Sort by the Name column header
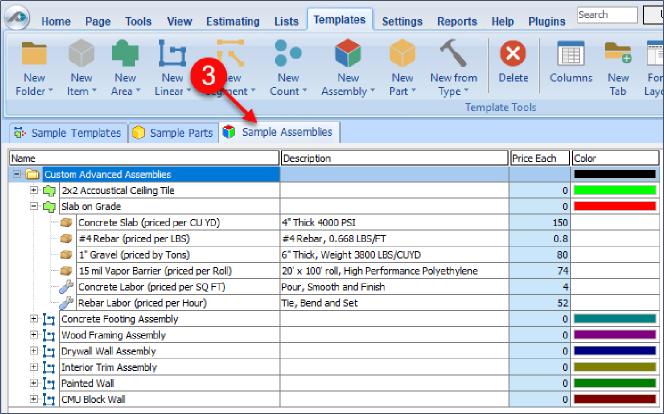 (x=144, y=158)
